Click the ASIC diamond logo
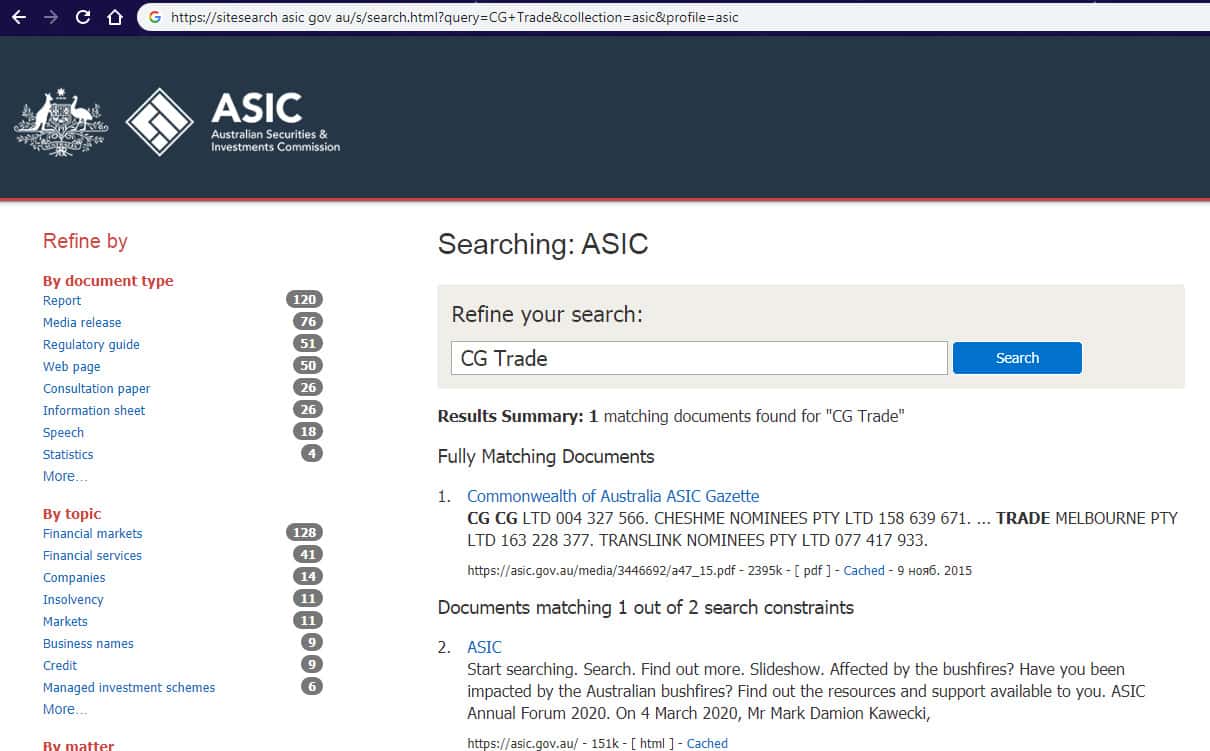 point(159,121)
